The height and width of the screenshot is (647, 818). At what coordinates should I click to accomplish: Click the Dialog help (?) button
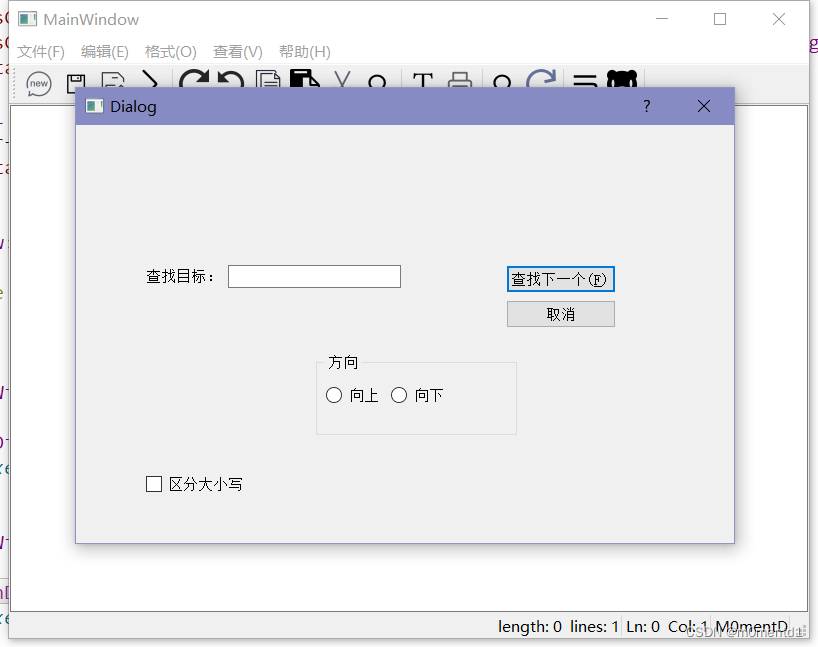646,106
